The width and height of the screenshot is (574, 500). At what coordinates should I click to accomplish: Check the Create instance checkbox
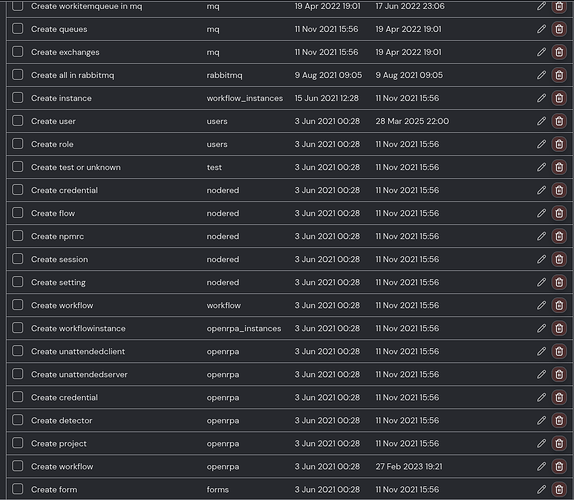[18, 98]
